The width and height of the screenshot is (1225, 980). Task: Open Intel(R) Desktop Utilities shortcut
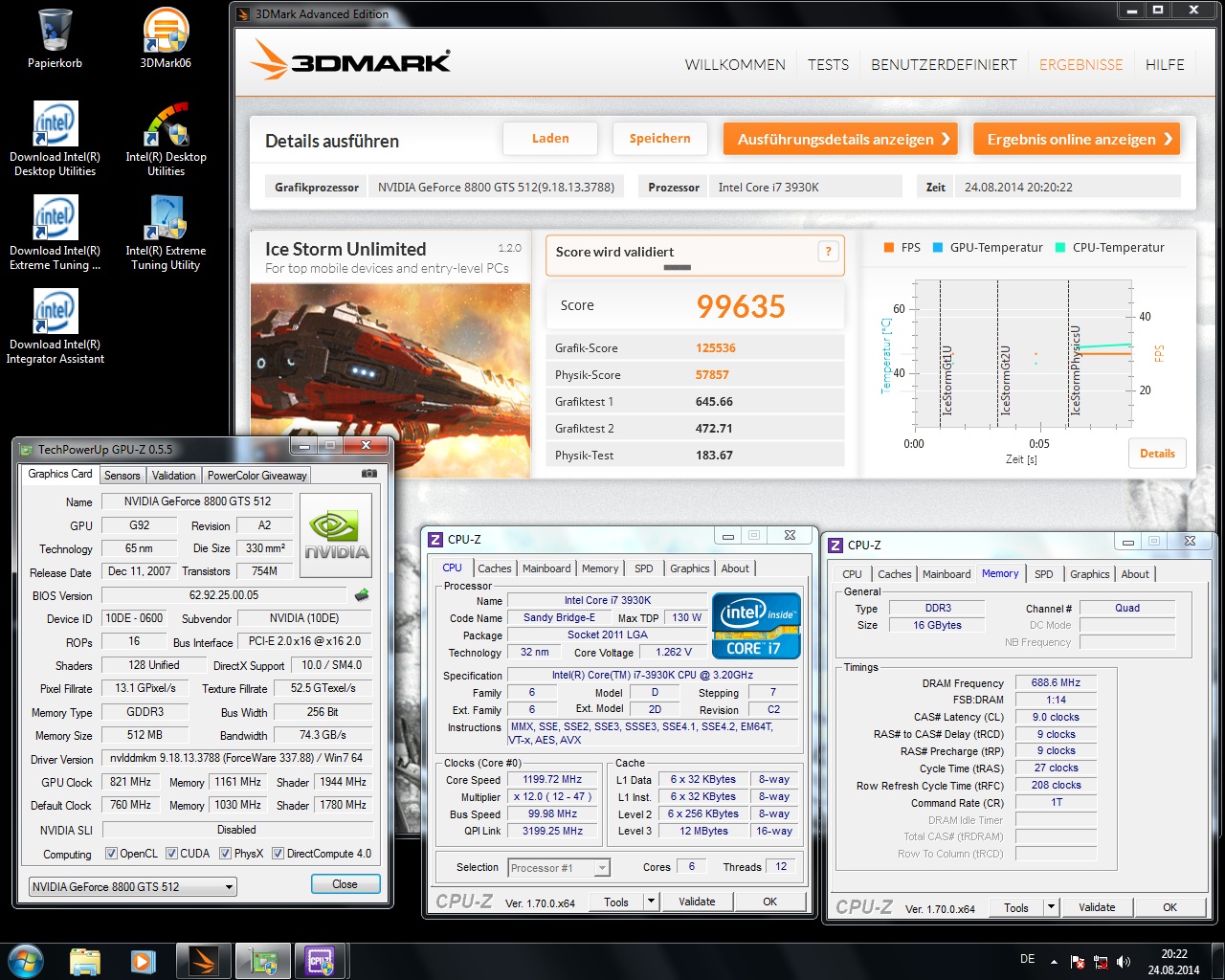click(166, 139)
